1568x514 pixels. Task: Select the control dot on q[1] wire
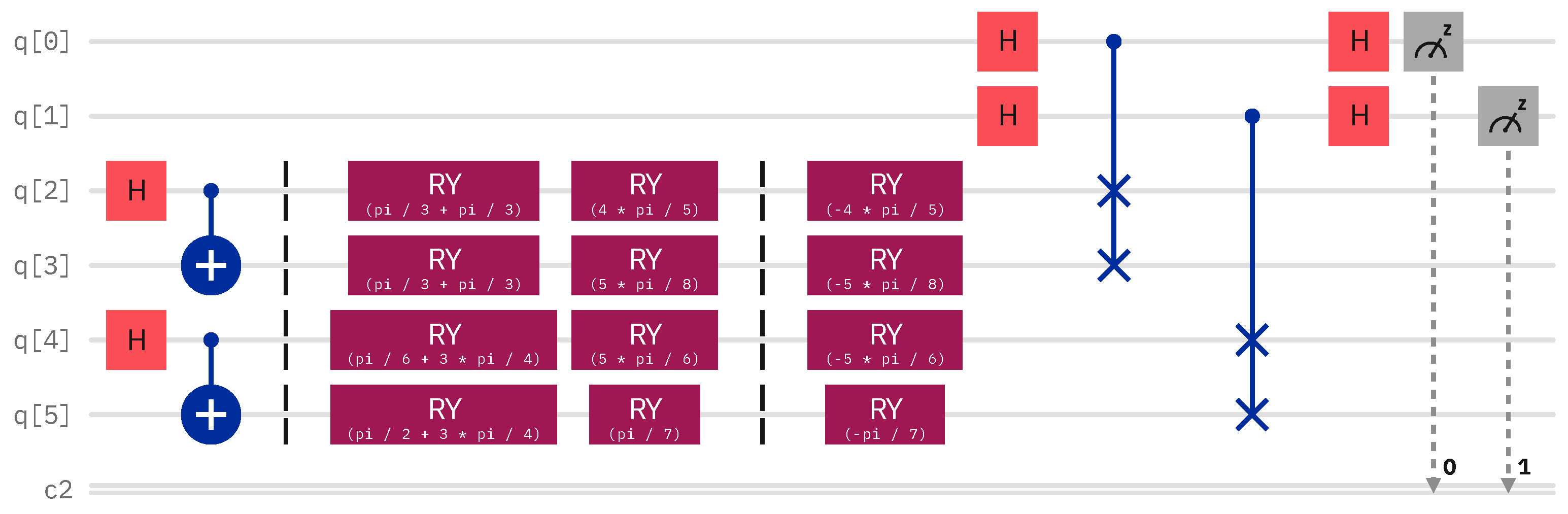(x=1251, y=116)
